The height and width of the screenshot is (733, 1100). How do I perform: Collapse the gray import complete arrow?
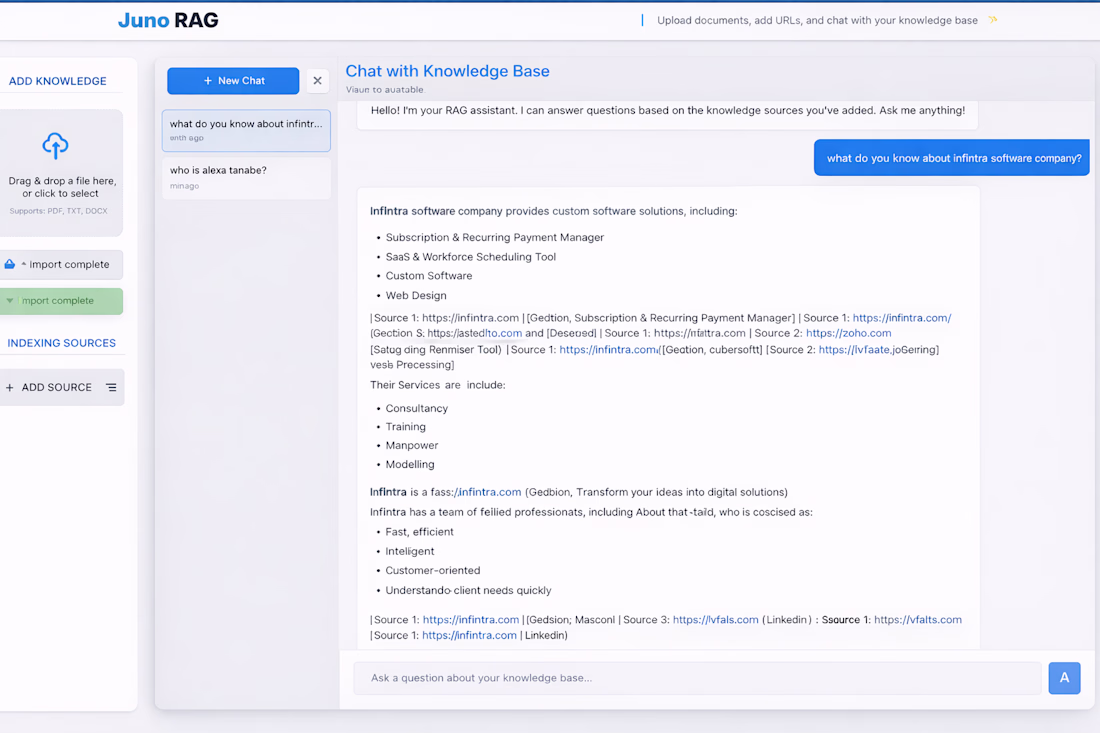(x=23, y=264)
